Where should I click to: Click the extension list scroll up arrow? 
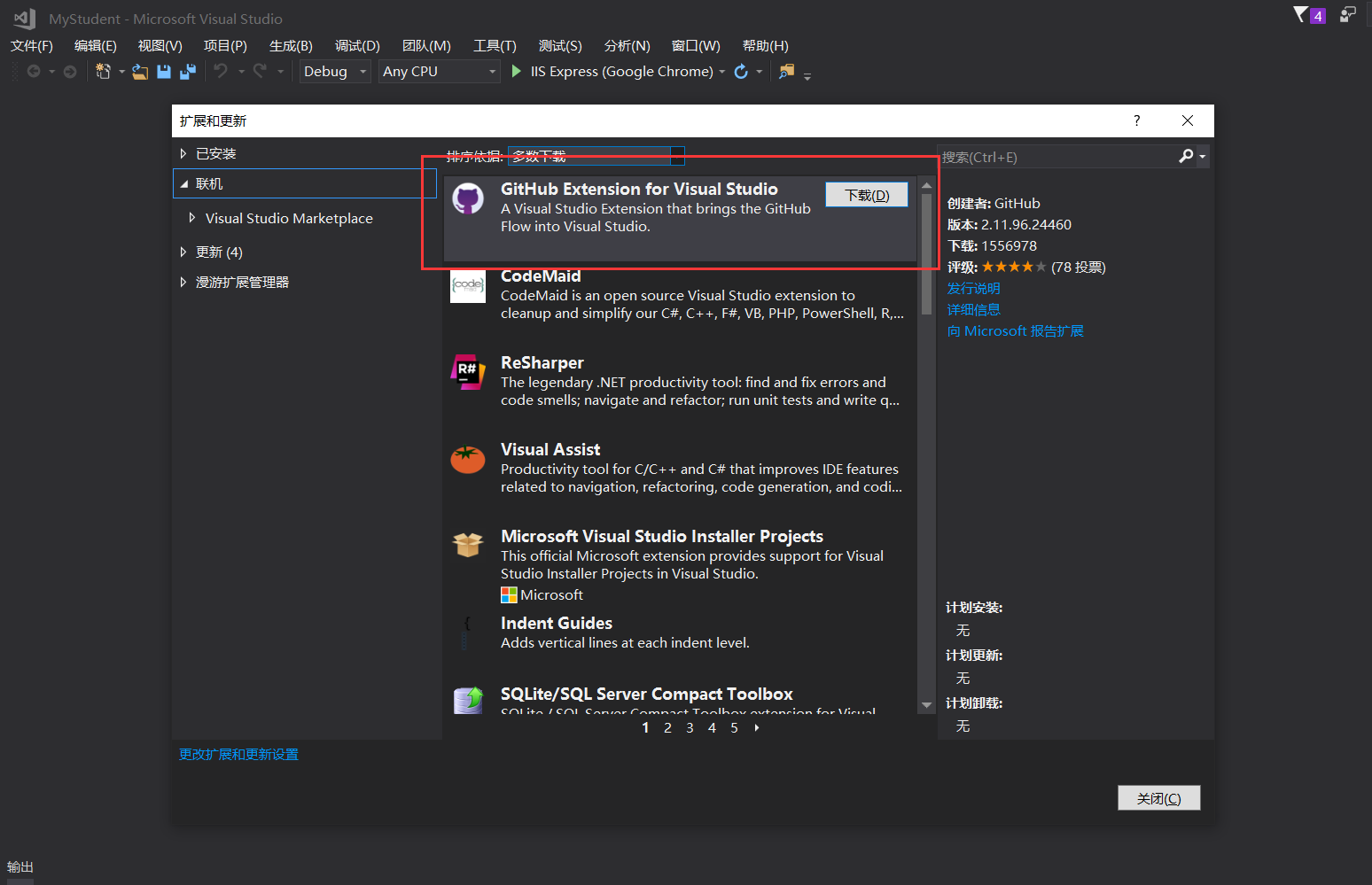point(926,185)
